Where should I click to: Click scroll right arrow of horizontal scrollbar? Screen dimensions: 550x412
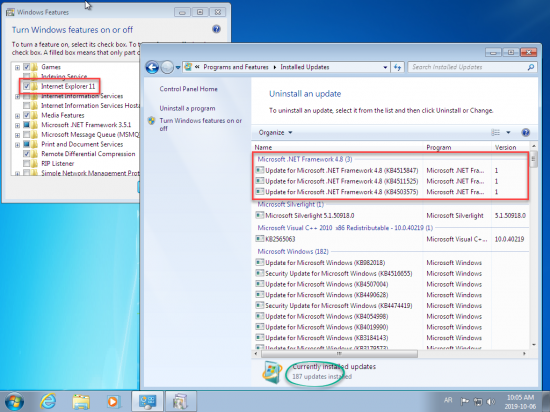coord(524,354)
